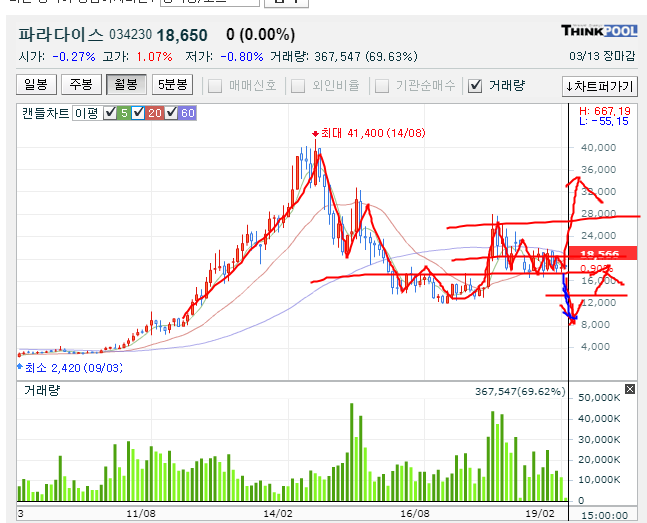The image size is (647, 523).
Task: Click the stock code 034230
Action: [x=130, y=35]
